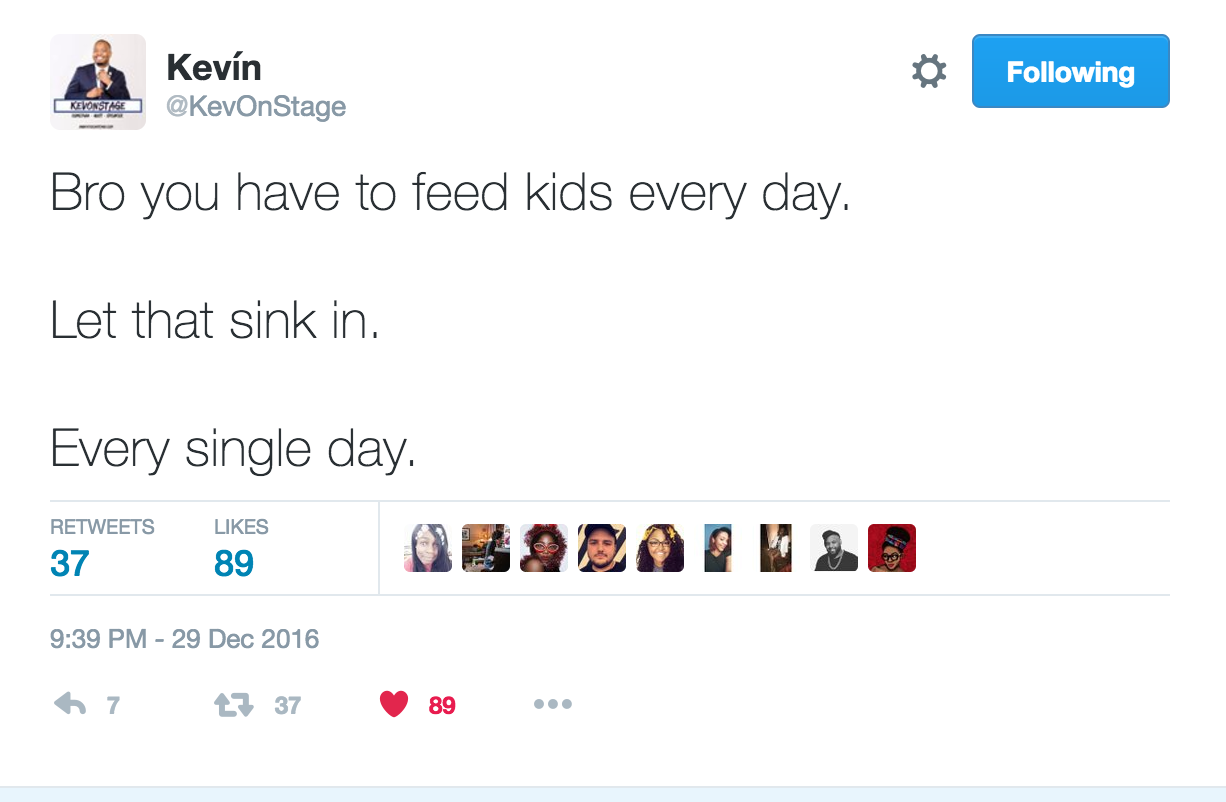This screenshot has width=1226, height=802.
Task: Retweet this tweet using the retweet icon
Action: [x=235, y=705]
